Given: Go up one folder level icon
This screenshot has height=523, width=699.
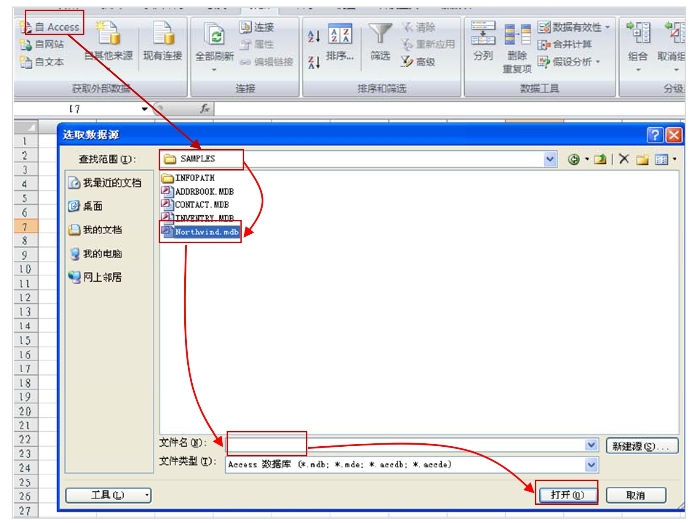Looking at the screenshot, I should pos(600,159).
